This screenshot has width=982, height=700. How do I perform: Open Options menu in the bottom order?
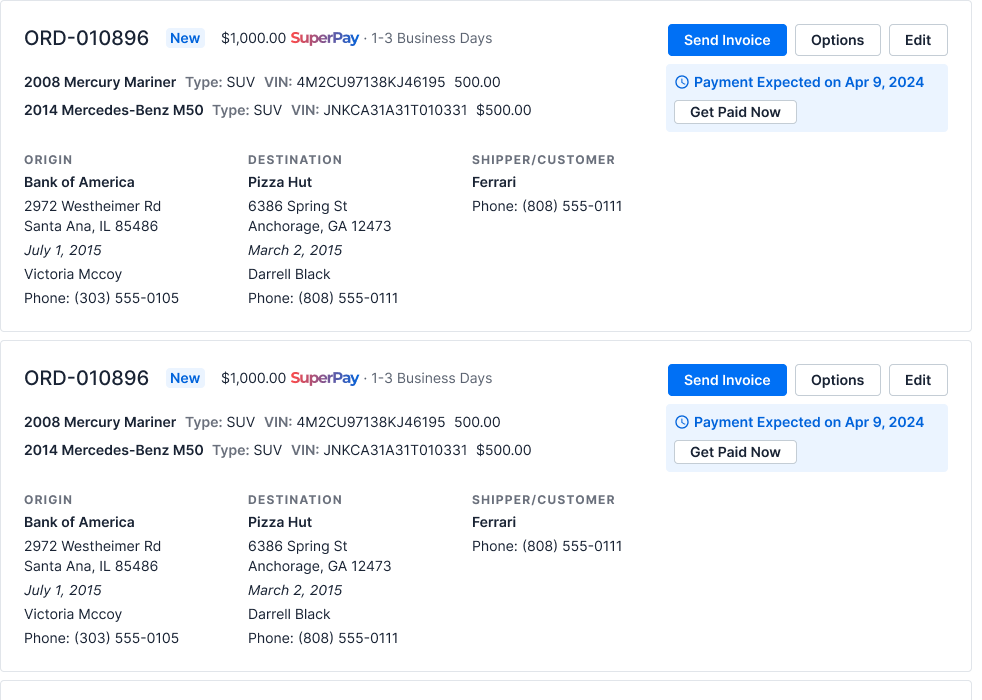point(837,380)
